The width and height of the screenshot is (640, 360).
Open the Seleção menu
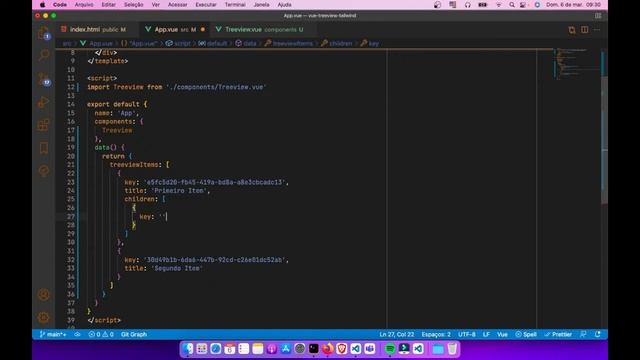[x=133, y=5]
